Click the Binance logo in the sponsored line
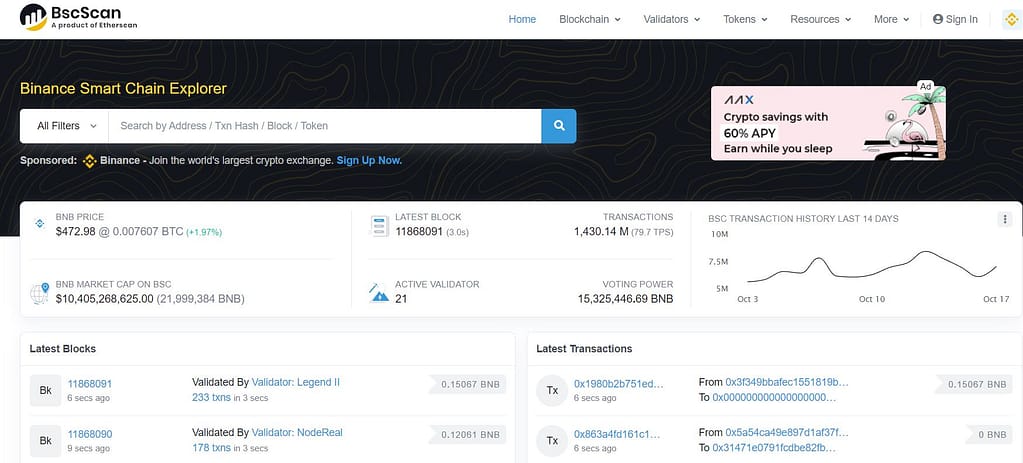This screenshot has width=1023, height=463. click(90, 160)
